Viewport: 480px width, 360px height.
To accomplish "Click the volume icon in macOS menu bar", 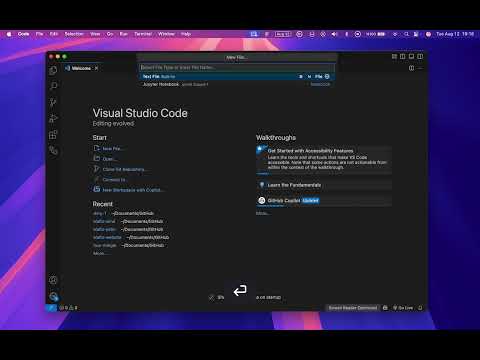I will 334,34.
